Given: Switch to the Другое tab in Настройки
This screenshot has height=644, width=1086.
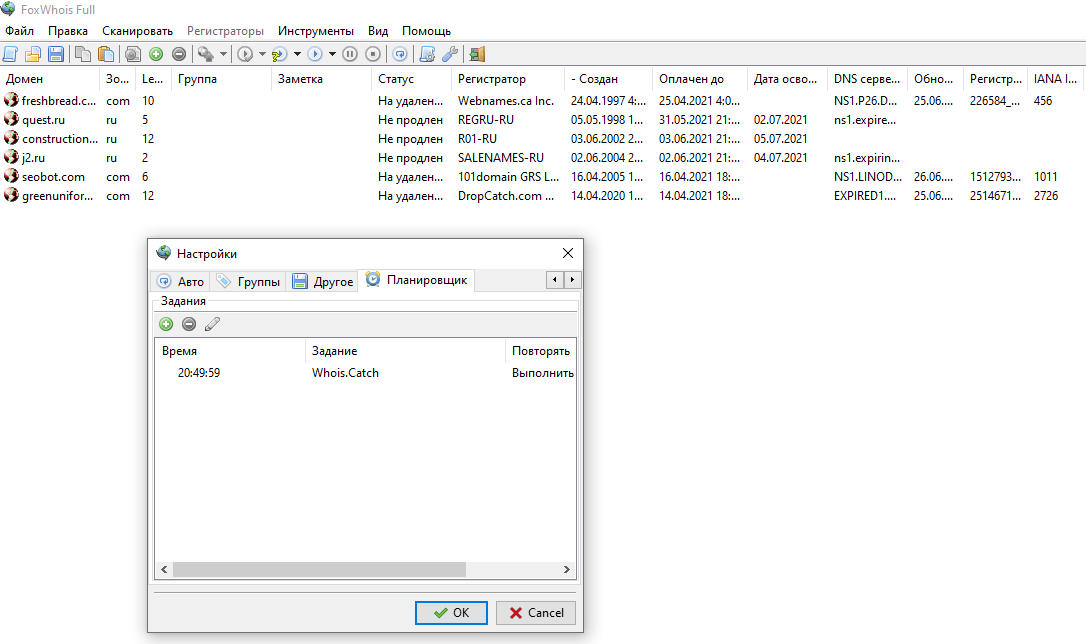Looking at the screenshot, I should [323, 281].
